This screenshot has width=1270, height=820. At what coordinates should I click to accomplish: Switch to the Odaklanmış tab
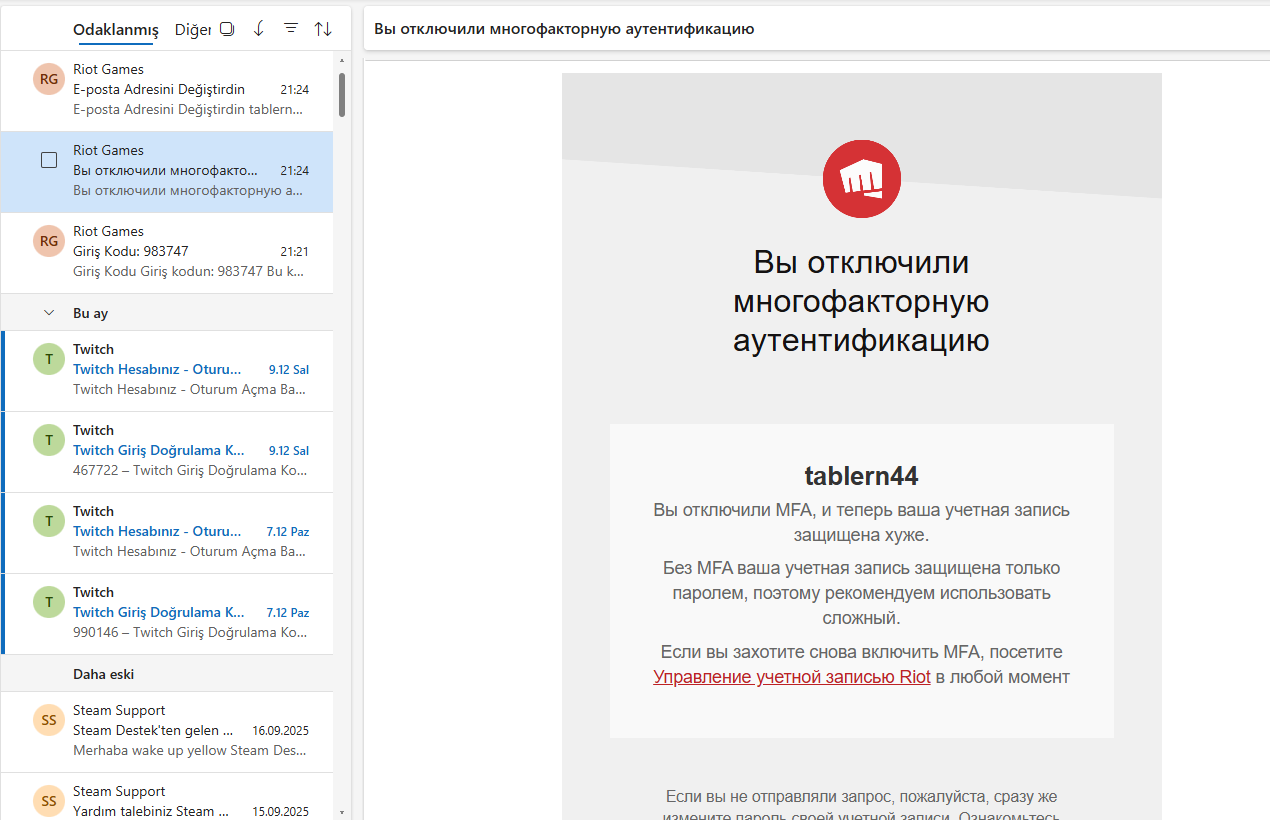[115, 30]
